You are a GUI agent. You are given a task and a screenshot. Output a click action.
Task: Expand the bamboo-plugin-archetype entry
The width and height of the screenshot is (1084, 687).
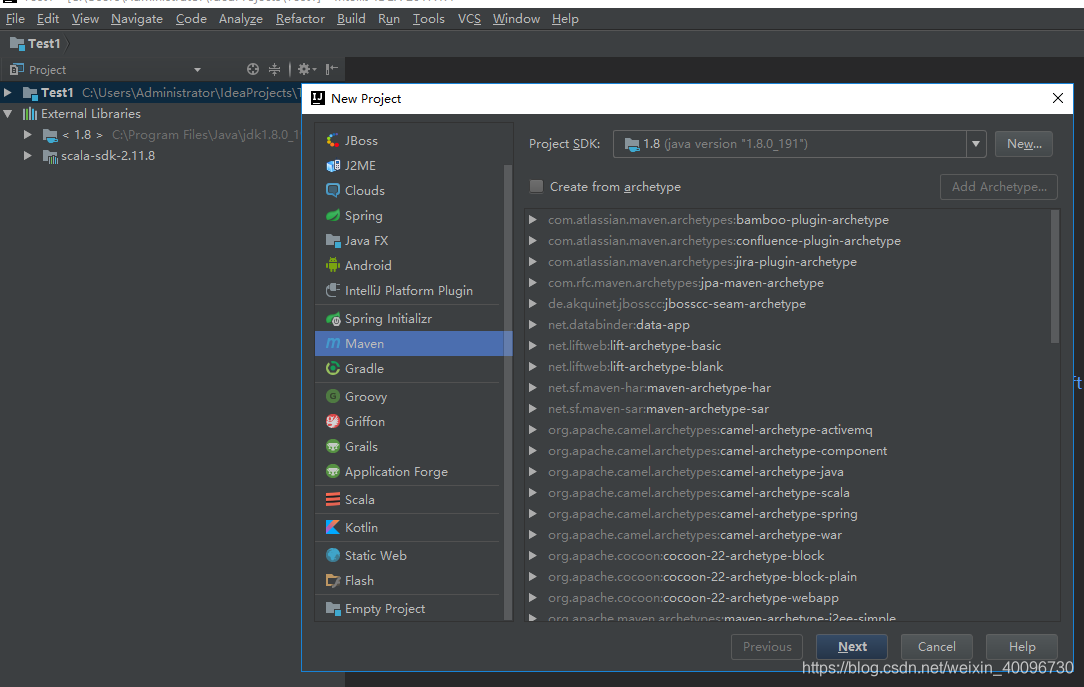[x=533, y=220]
